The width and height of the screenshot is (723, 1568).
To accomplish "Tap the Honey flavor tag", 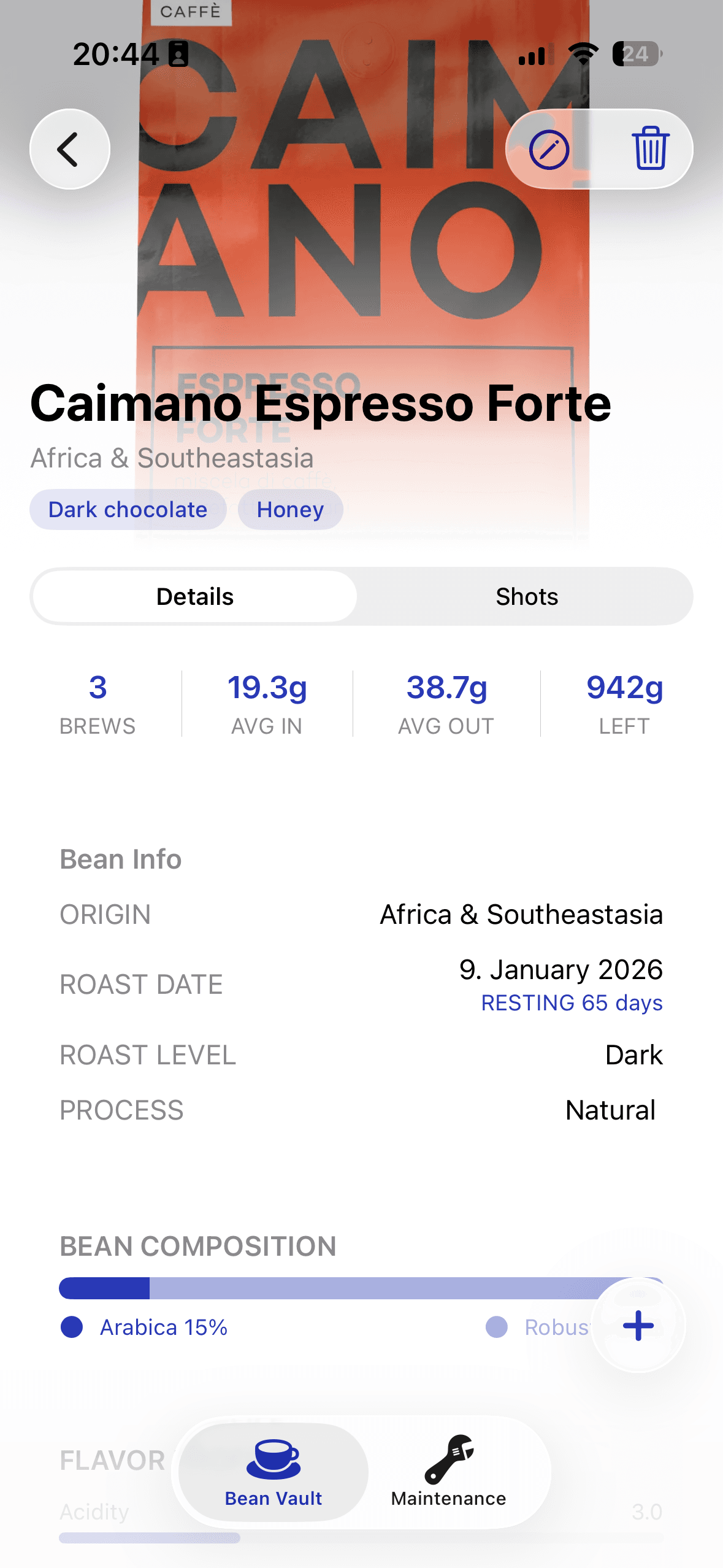I will 290,509.
